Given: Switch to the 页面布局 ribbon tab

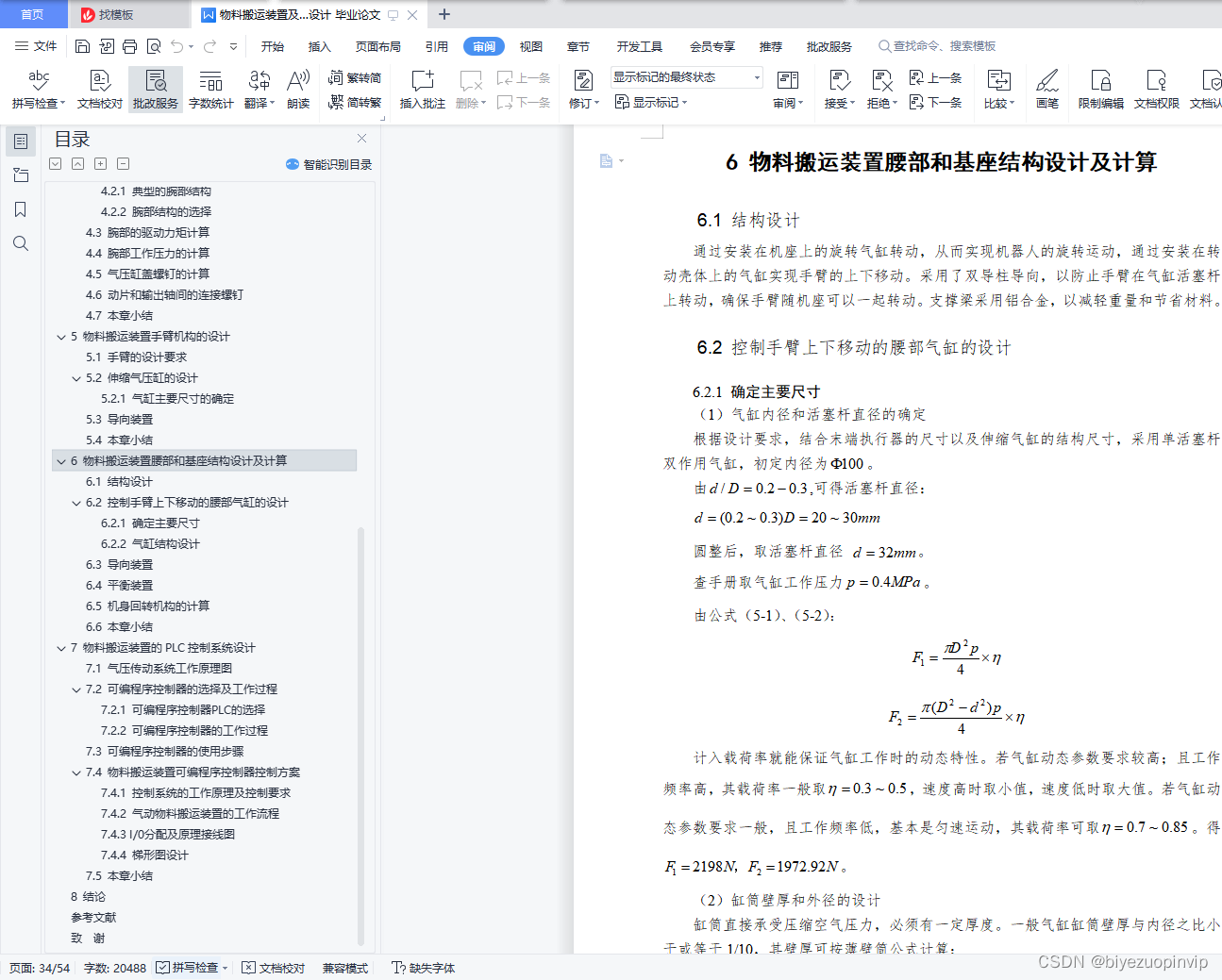Looking at the screenshot, I should point(378,46).
